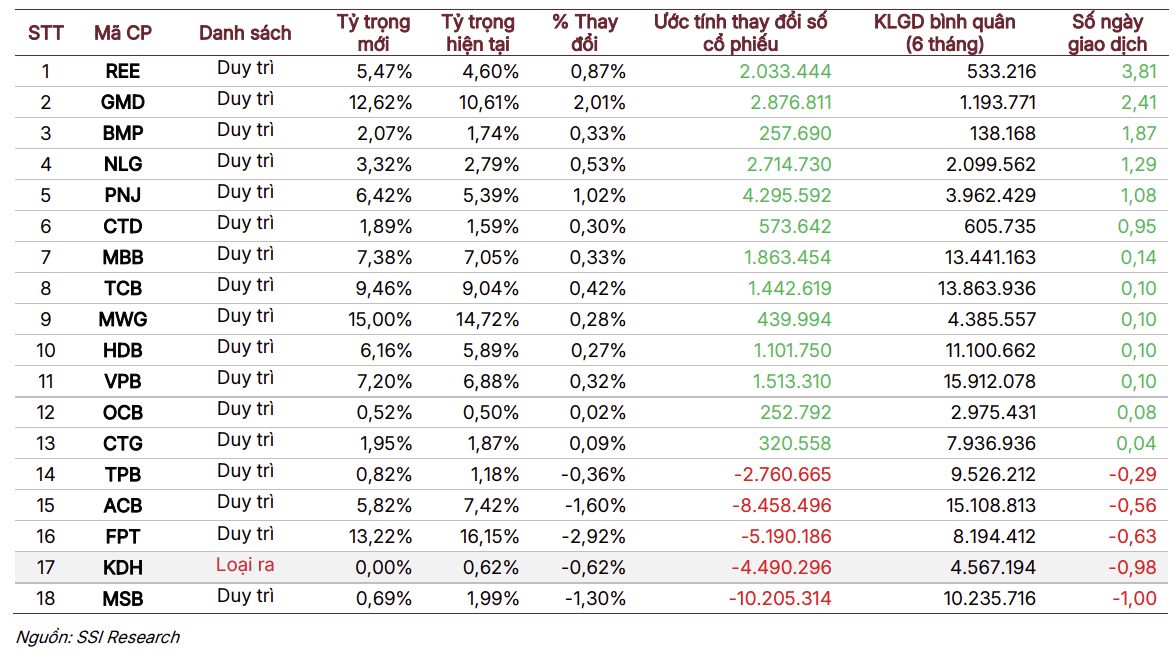This screenshot has width=1175, height=655.
Task: Click the REE stock ticker
Action: (x=123, y=72)
